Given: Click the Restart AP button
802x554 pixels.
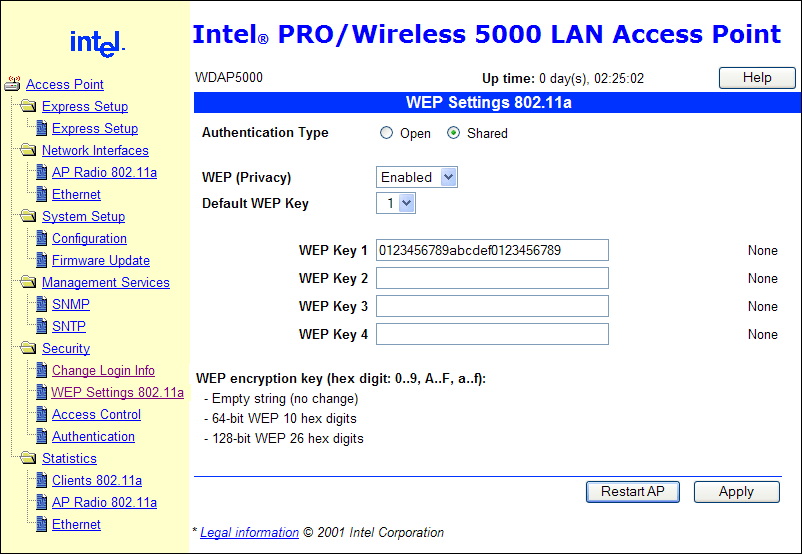Looking at the screenshot, I should (632, 491).
